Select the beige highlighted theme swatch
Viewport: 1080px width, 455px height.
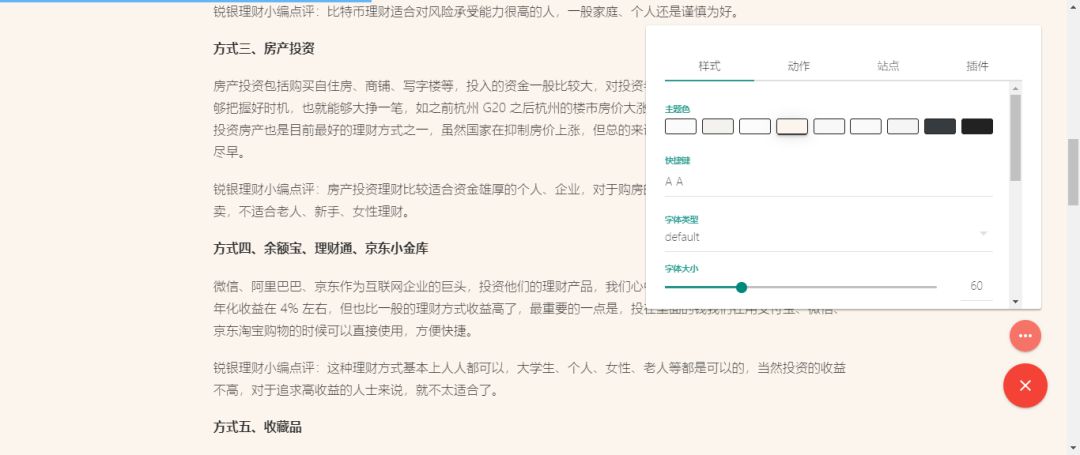(x=792, y=126)
